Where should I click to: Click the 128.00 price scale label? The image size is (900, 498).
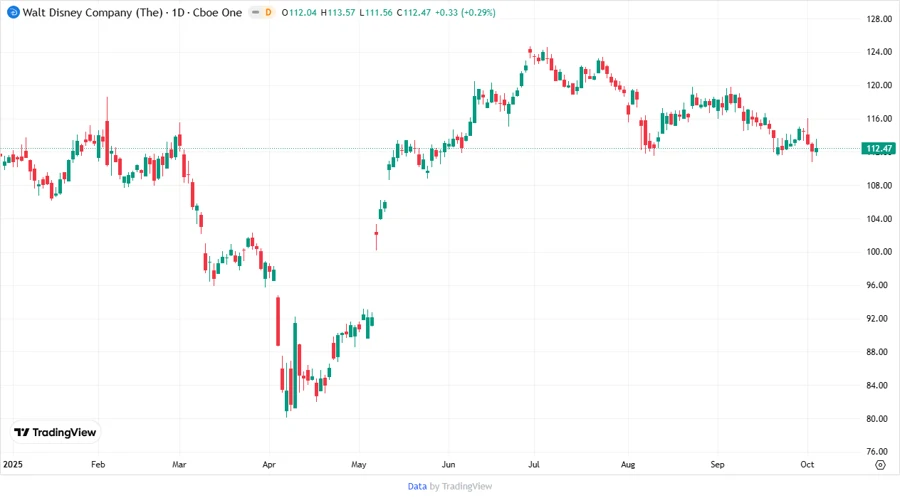point(879,19)
